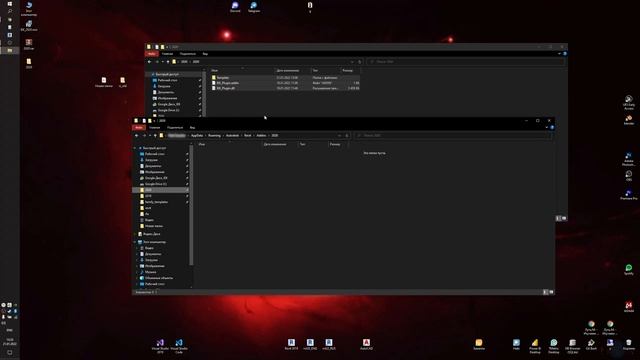
Task: Open address history dropdown in rear window
Action: [352, 62]
